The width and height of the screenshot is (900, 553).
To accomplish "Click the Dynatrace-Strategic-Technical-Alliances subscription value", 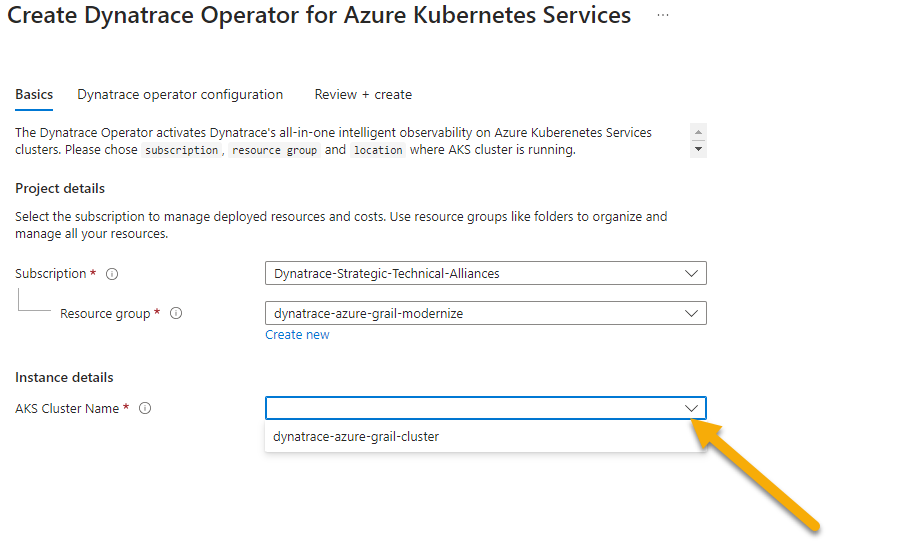I will tap(387, 274).
